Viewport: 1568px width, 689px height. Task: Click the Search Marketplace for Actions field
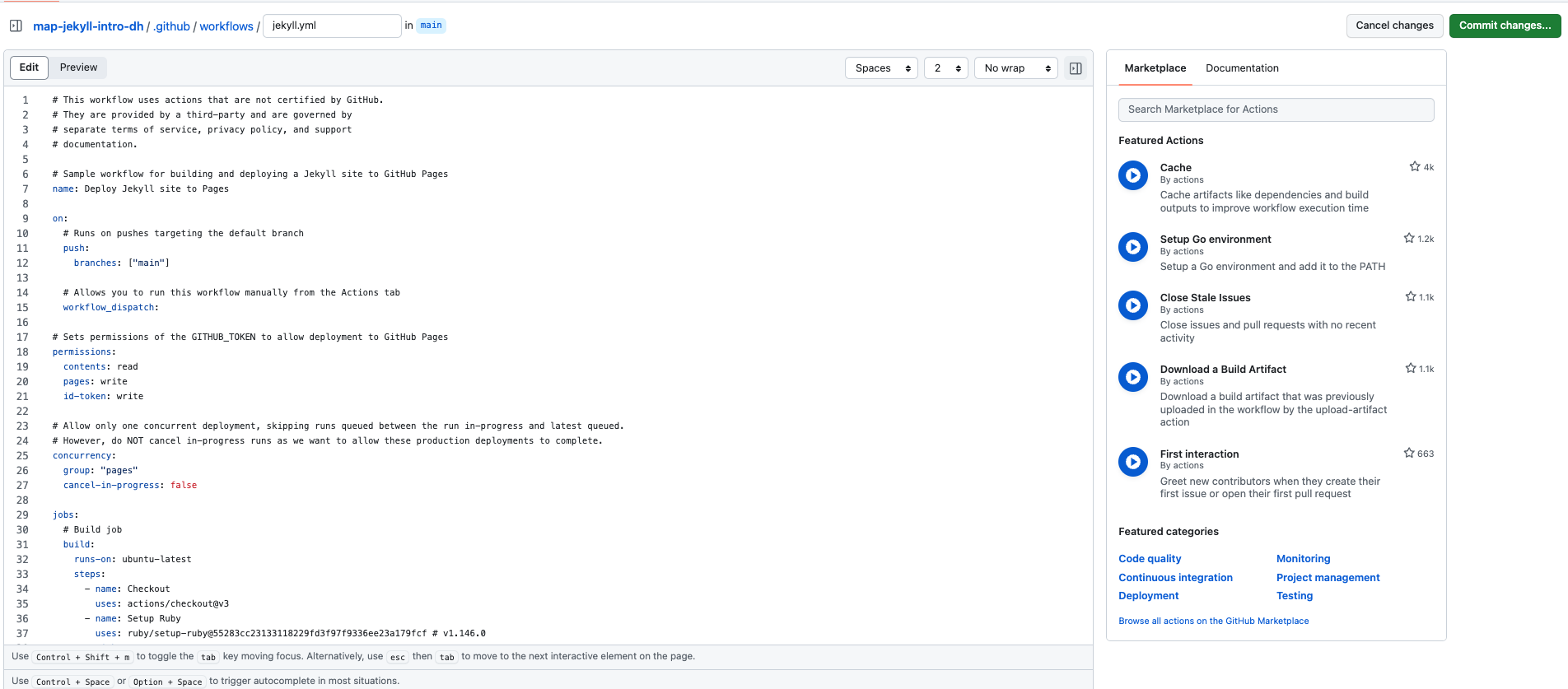coord(1276,109)
